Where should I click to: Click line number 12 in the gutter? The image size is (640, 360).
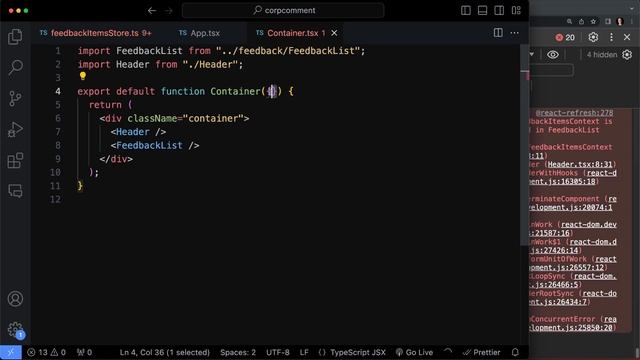click(56, 199)
